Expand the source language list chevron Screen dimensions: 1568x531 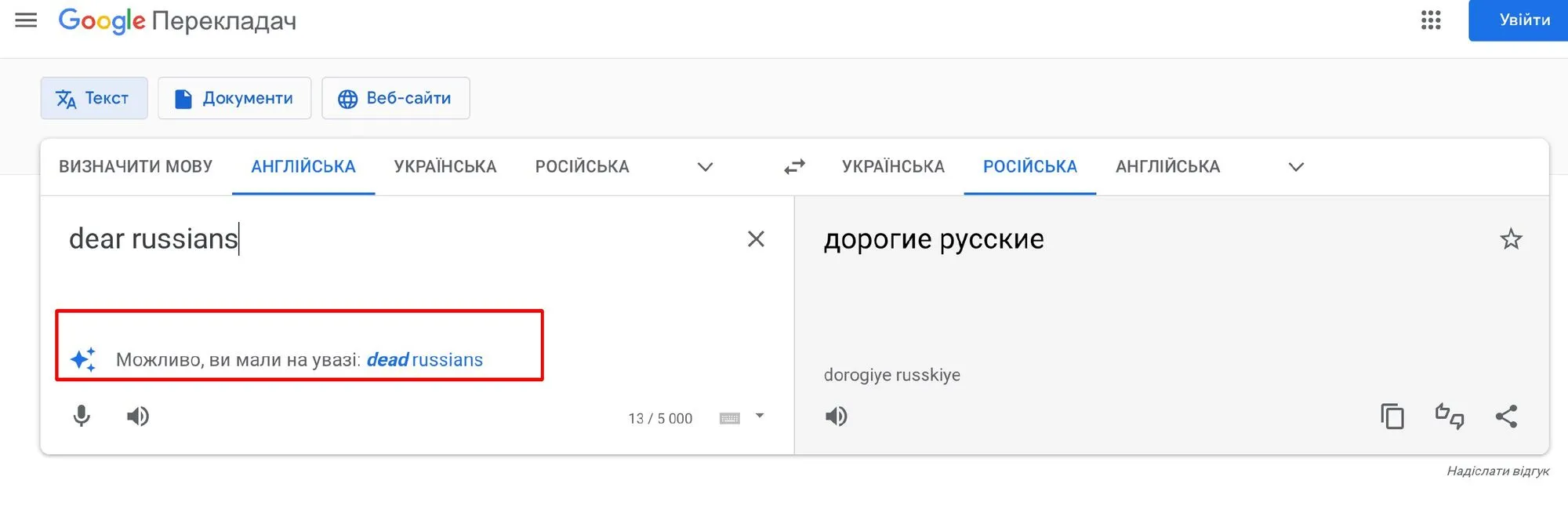tap(705, 167)
